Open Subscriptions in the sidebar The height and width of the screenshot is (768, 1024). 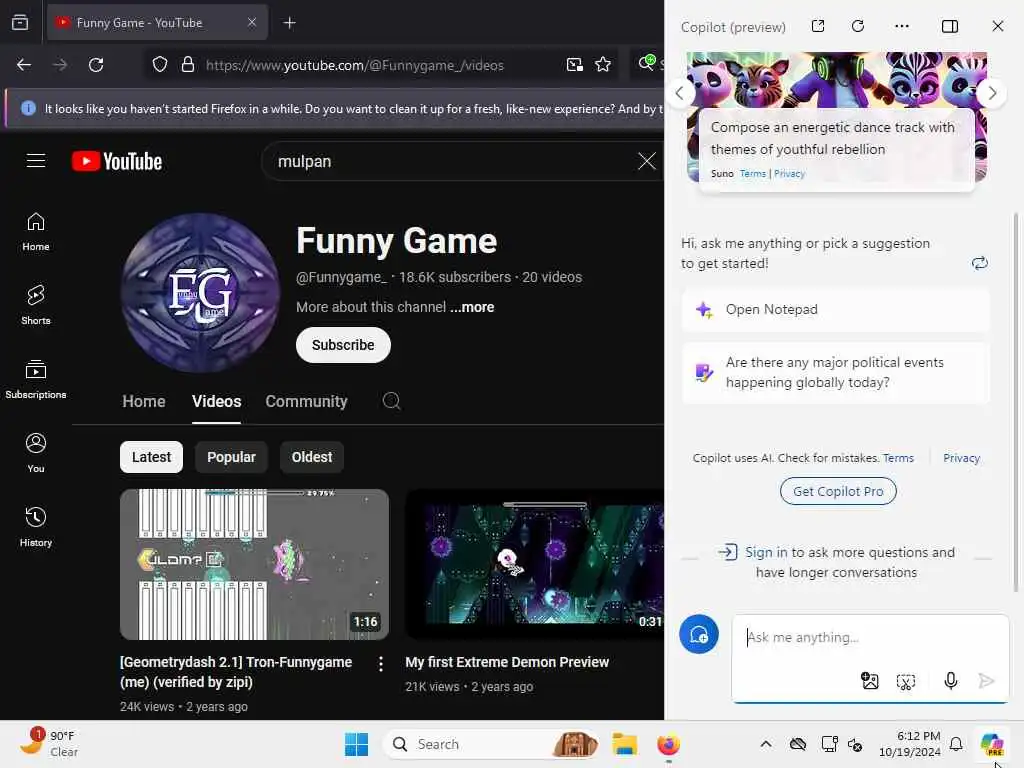click(36, 379)
